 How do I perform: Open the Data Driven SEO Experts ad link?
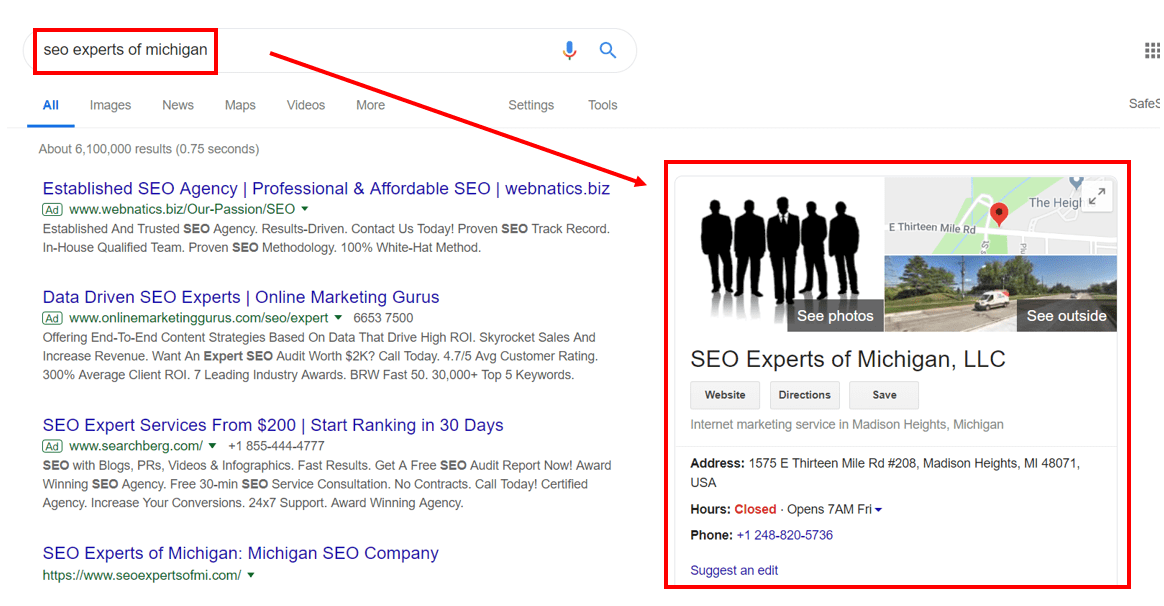pos(241,297)
